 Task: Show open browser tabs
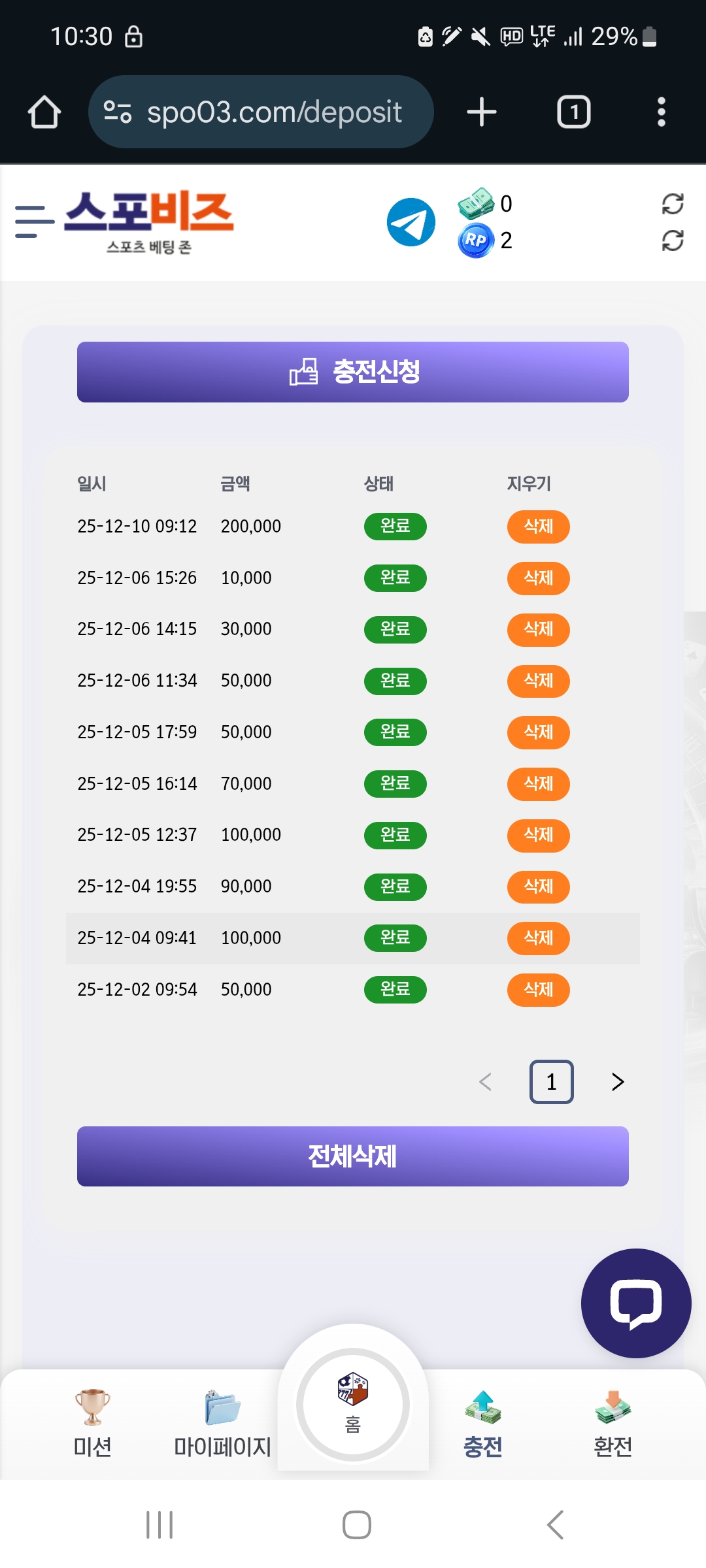coord(573,112)
